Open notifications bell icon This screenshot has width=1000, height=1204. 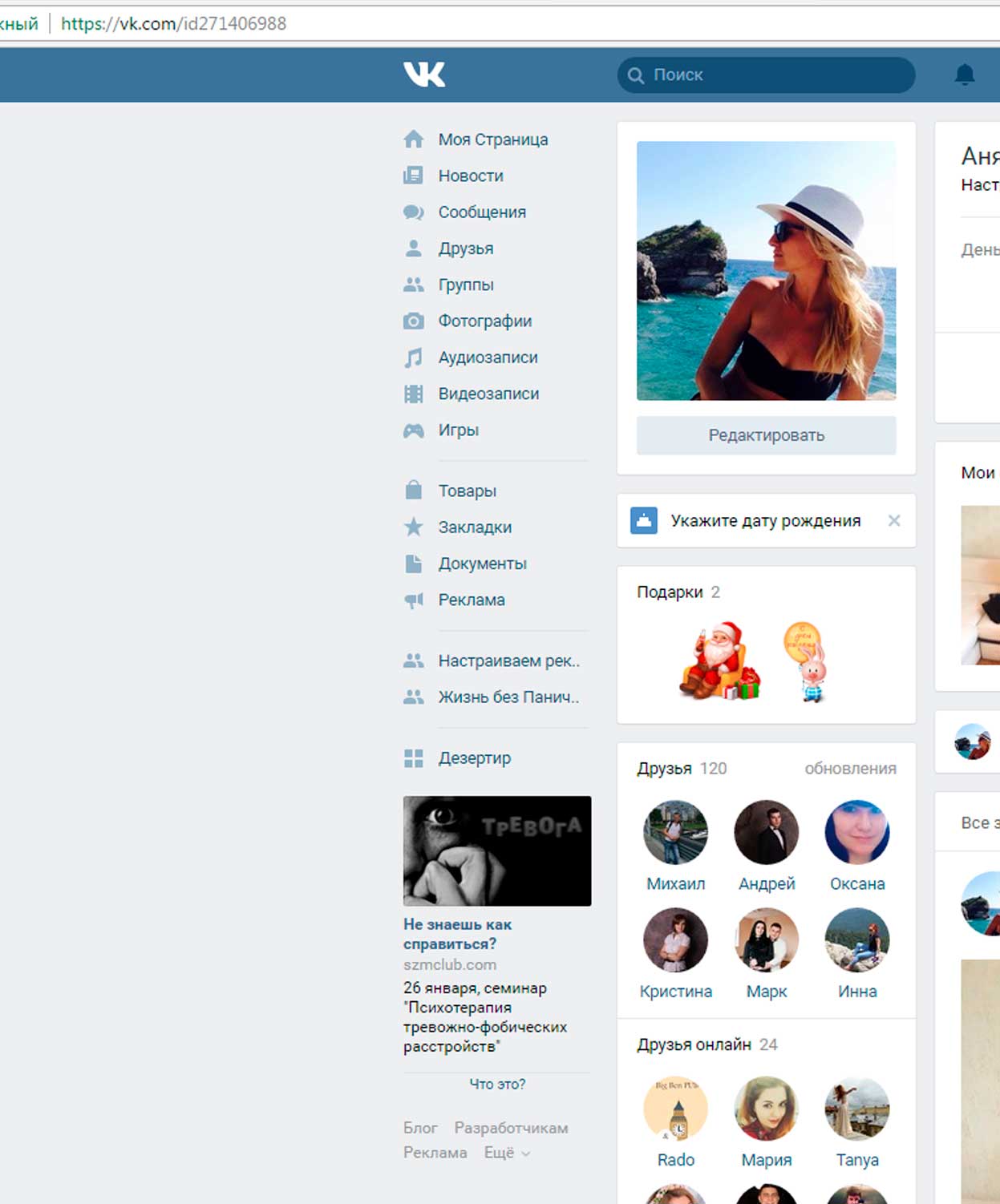point(965,75)
